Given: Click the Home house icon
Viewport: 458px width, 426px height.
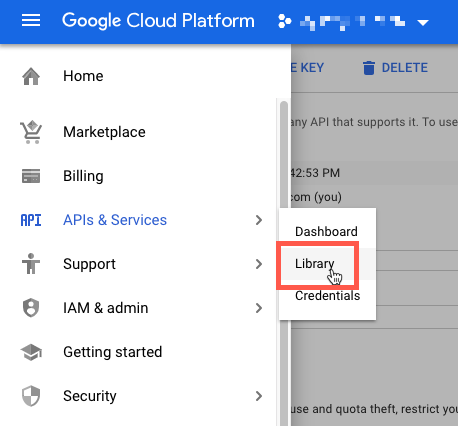Looking at the screenshot, I should click(x=31, y=76).
